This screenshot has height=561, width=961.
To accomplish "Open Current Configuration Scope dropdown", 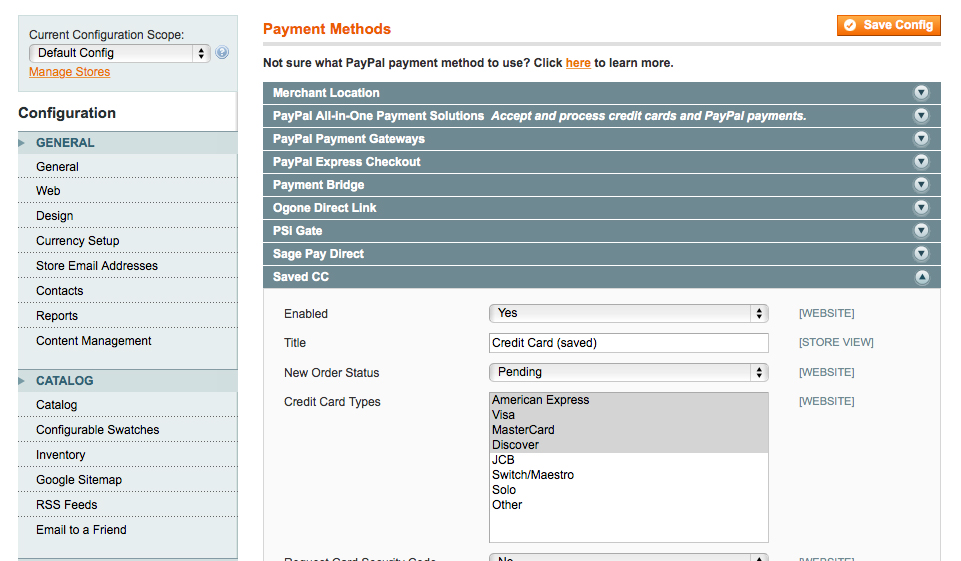I will [x=119, y=53].
